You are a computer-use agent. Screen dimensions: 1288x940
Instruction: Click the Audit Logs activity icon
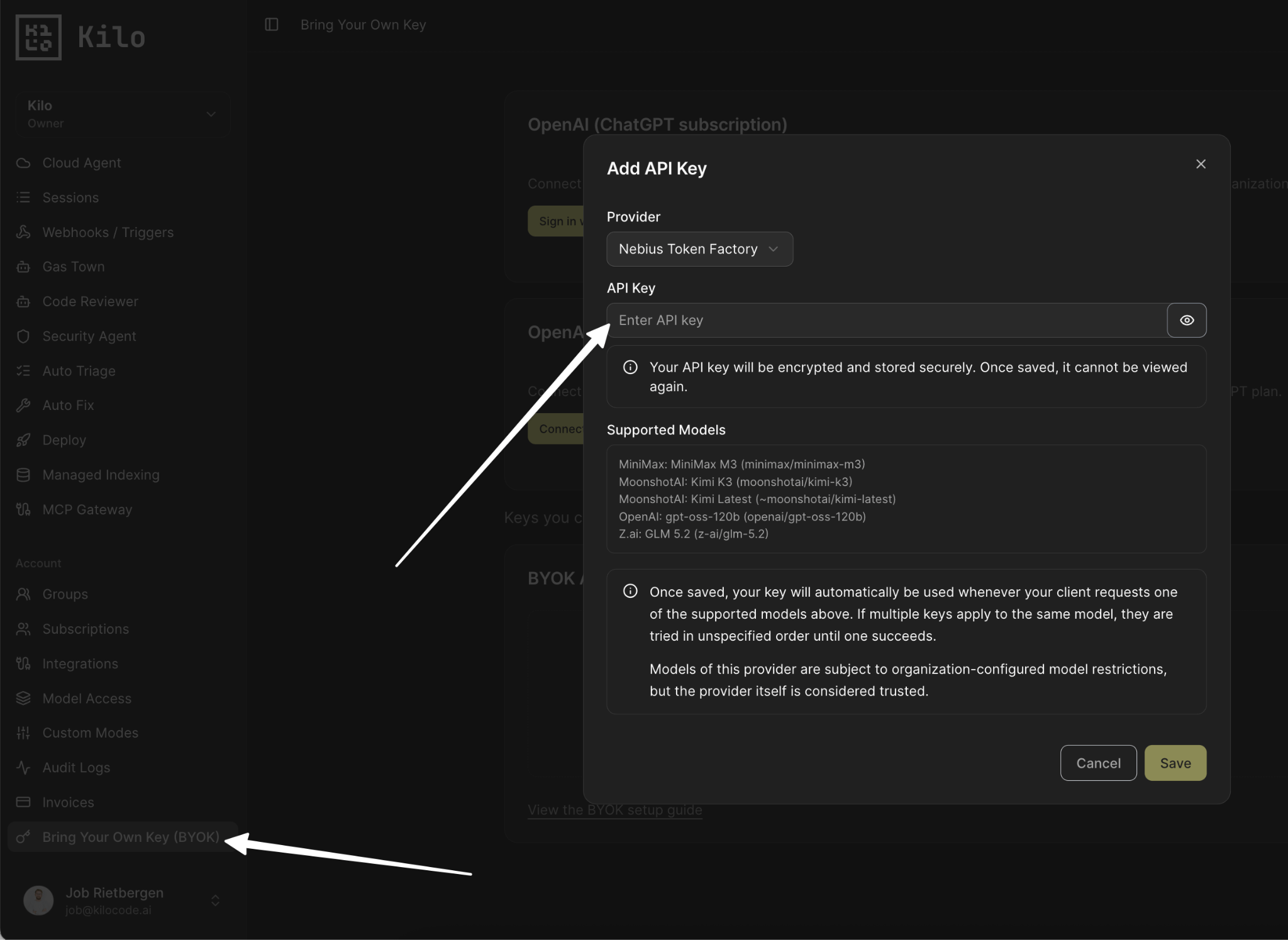pos(23,768)
